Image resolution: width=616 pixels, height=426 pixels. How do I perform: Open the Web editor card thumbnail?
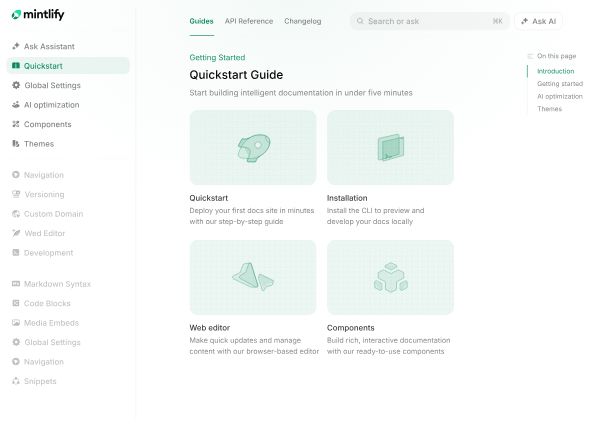[253, 277]
